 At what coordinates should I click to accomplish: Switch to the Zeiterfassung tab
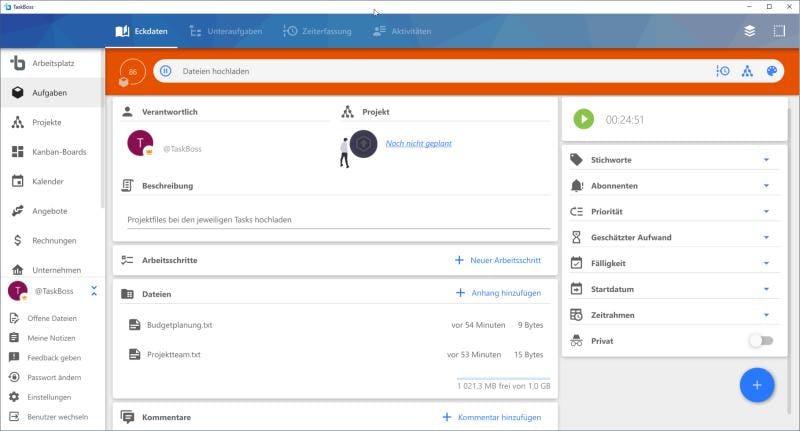click(317, 31)
